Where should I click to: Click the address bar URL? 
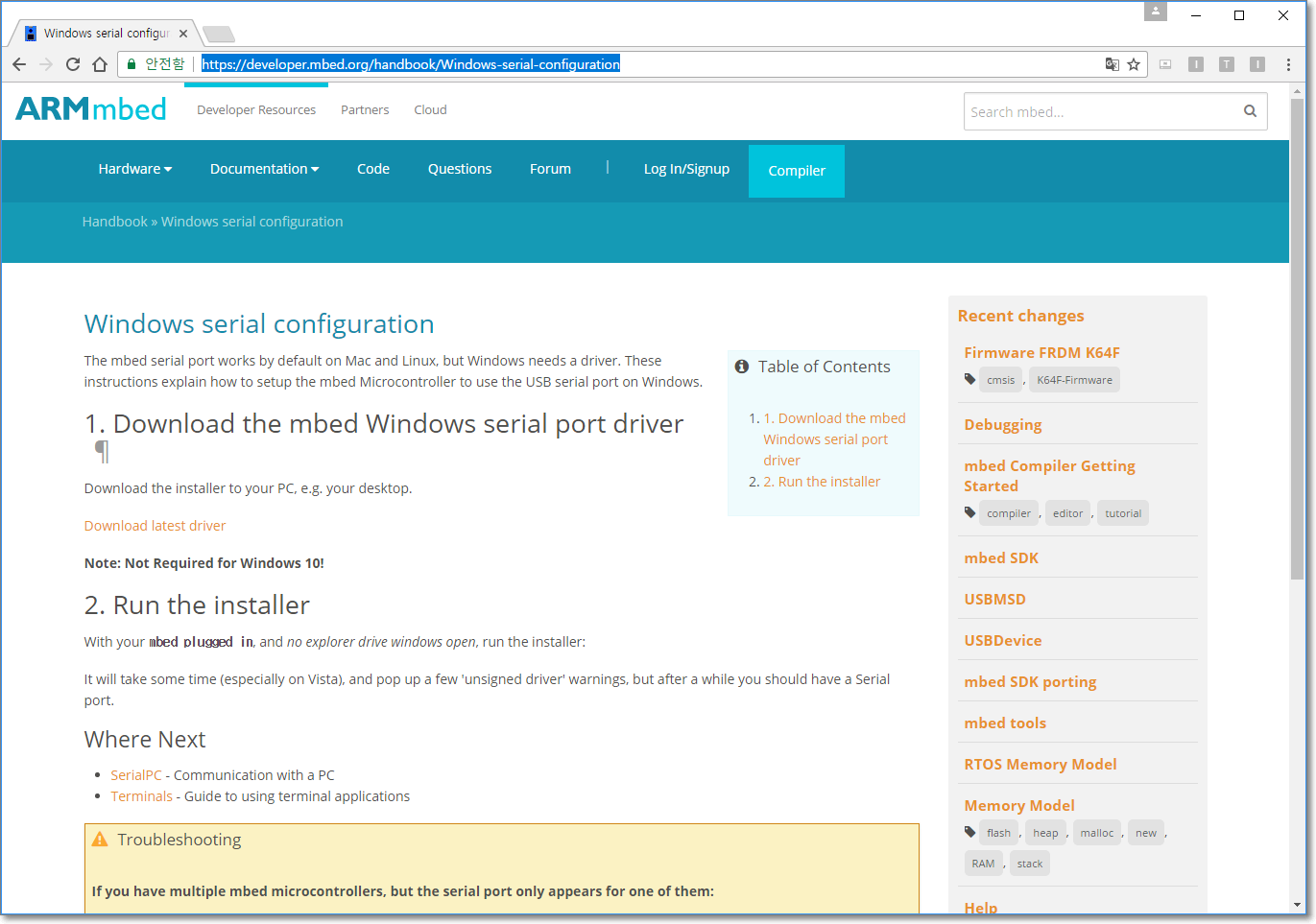[411, 64]
